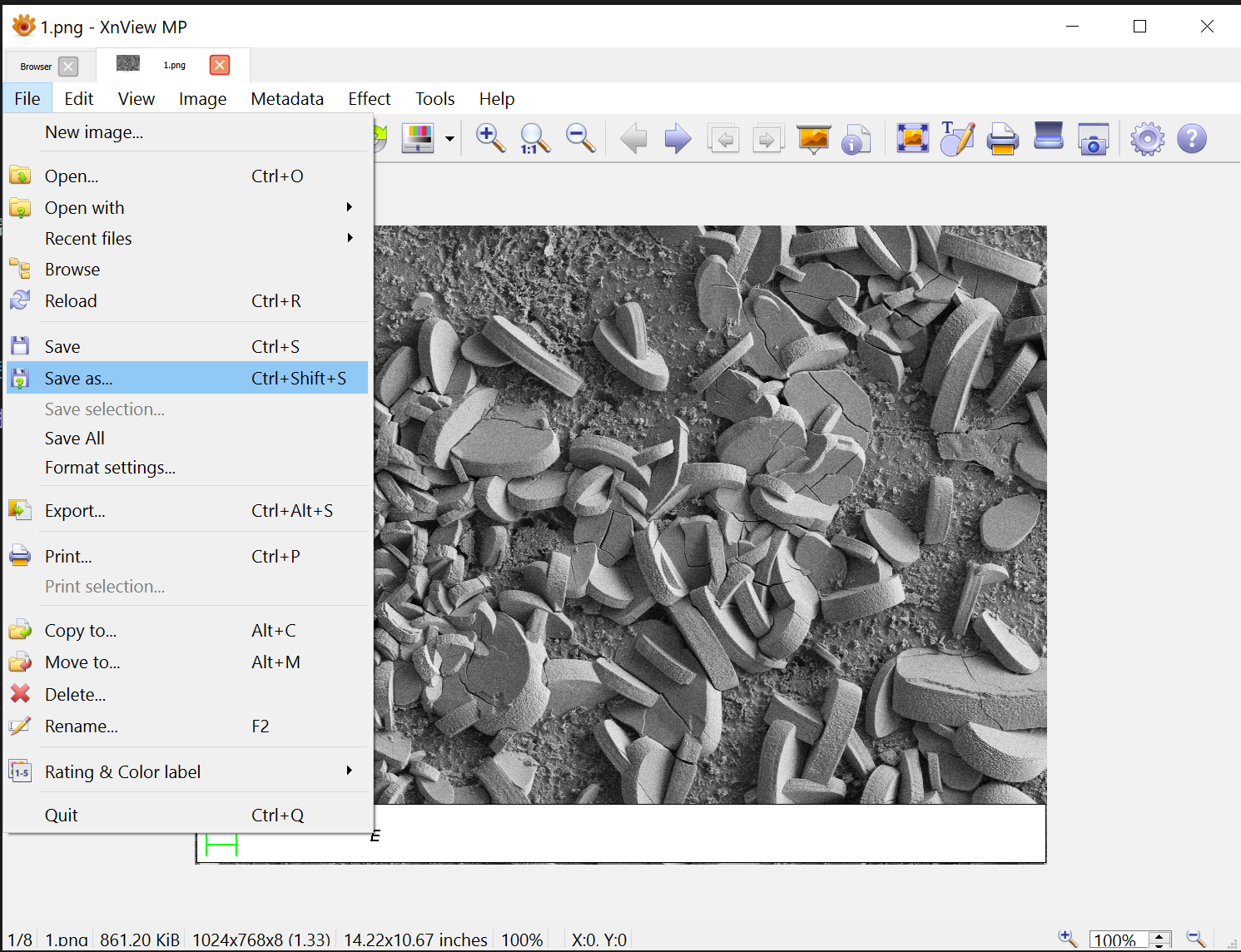Click status bar zoom in magnifier
The image size is (1241, 952).
click(x=1067, y=939)
